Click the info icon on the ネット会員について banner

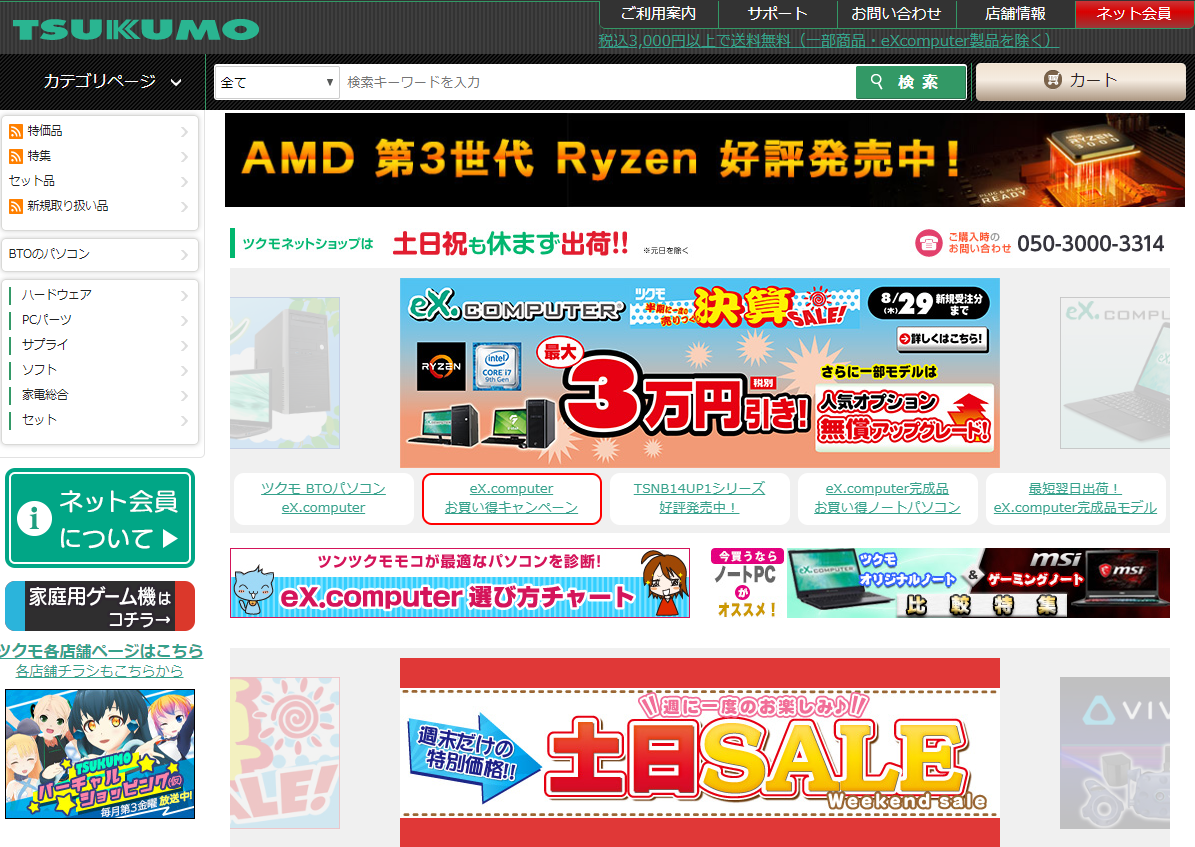click(34, 519)
